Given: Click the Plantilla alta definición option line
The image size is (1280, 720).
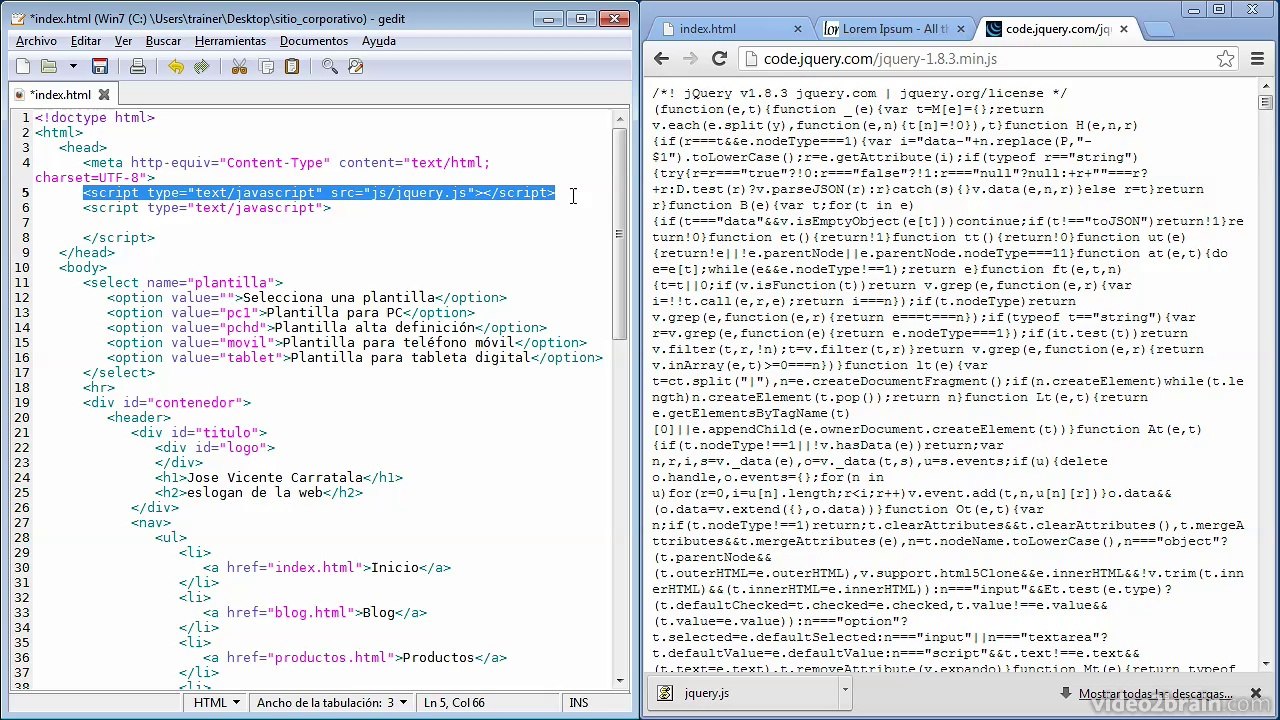Looking at the screenshot, I should 327,327.
